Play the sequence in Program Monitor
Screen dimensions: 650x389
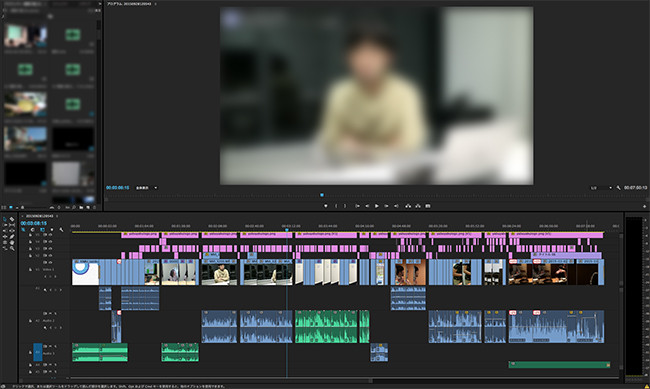377,206
